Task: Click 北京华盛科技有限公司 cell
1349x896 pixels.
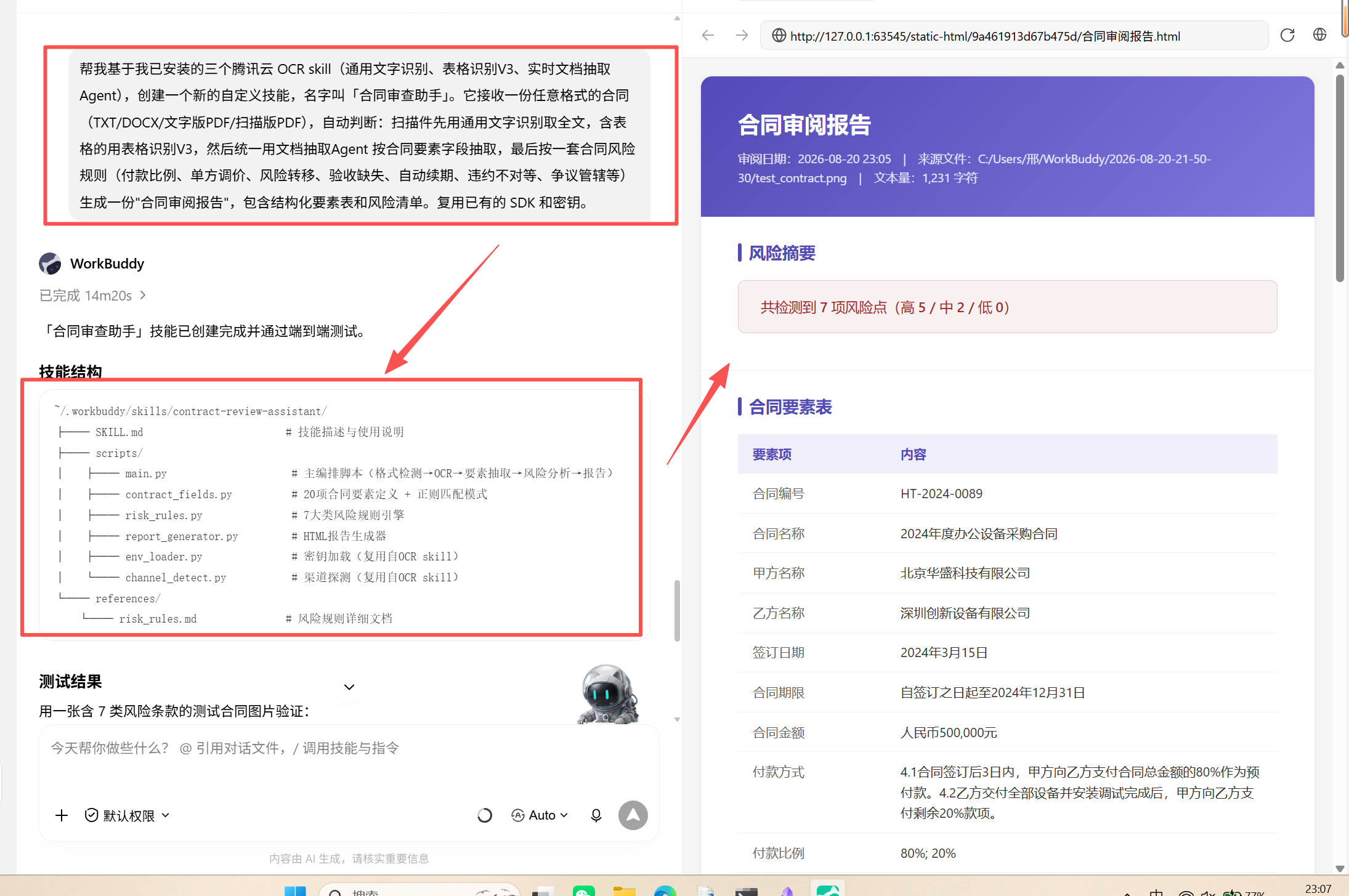Action: [x=965, y=573]
